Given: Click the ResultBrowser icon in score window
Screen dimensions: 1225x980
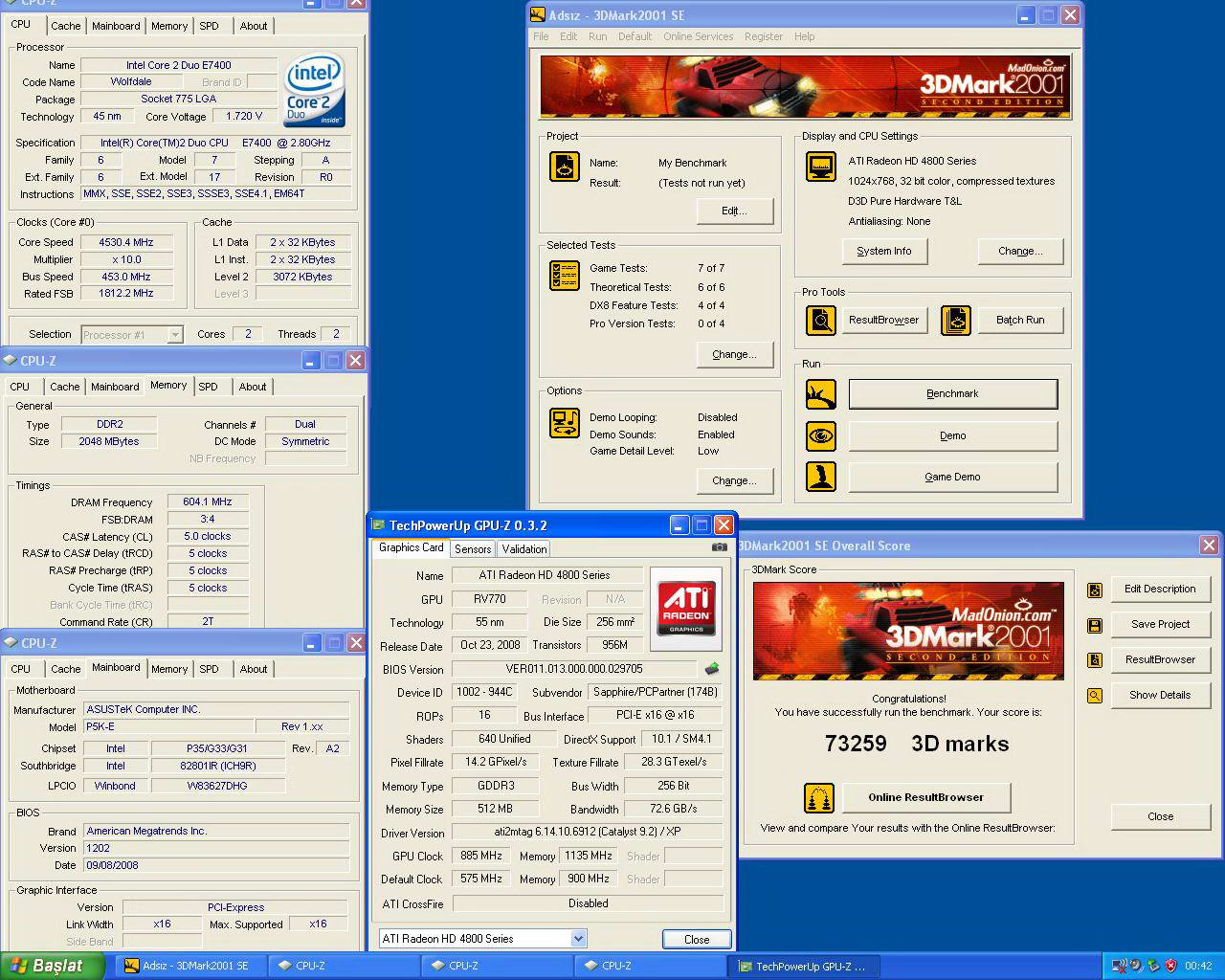Looking at the screenshot, I should coord(1095,660).
